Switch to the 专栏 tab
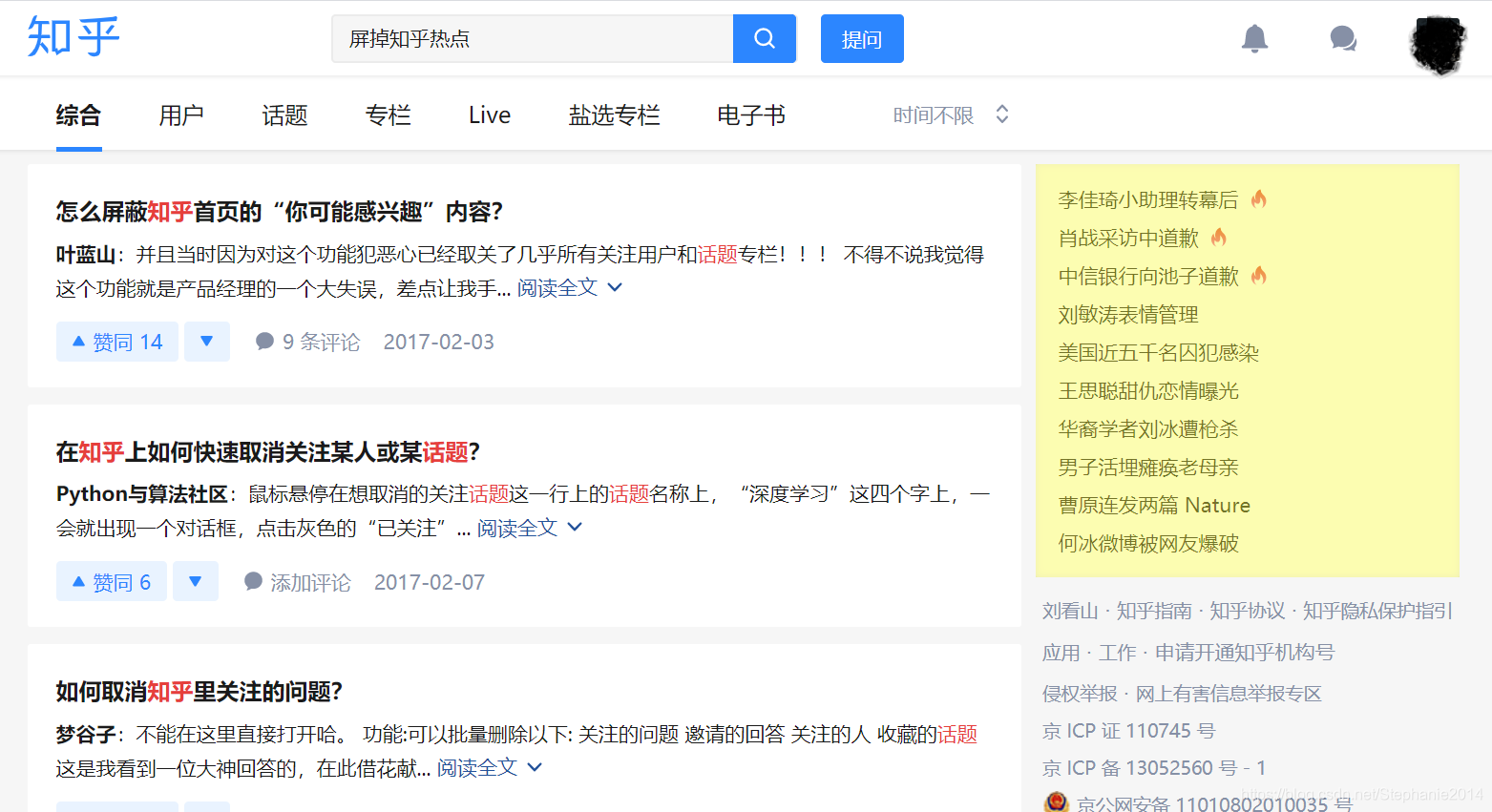This screenshot has width=1492, height=812. pos(388,115)
